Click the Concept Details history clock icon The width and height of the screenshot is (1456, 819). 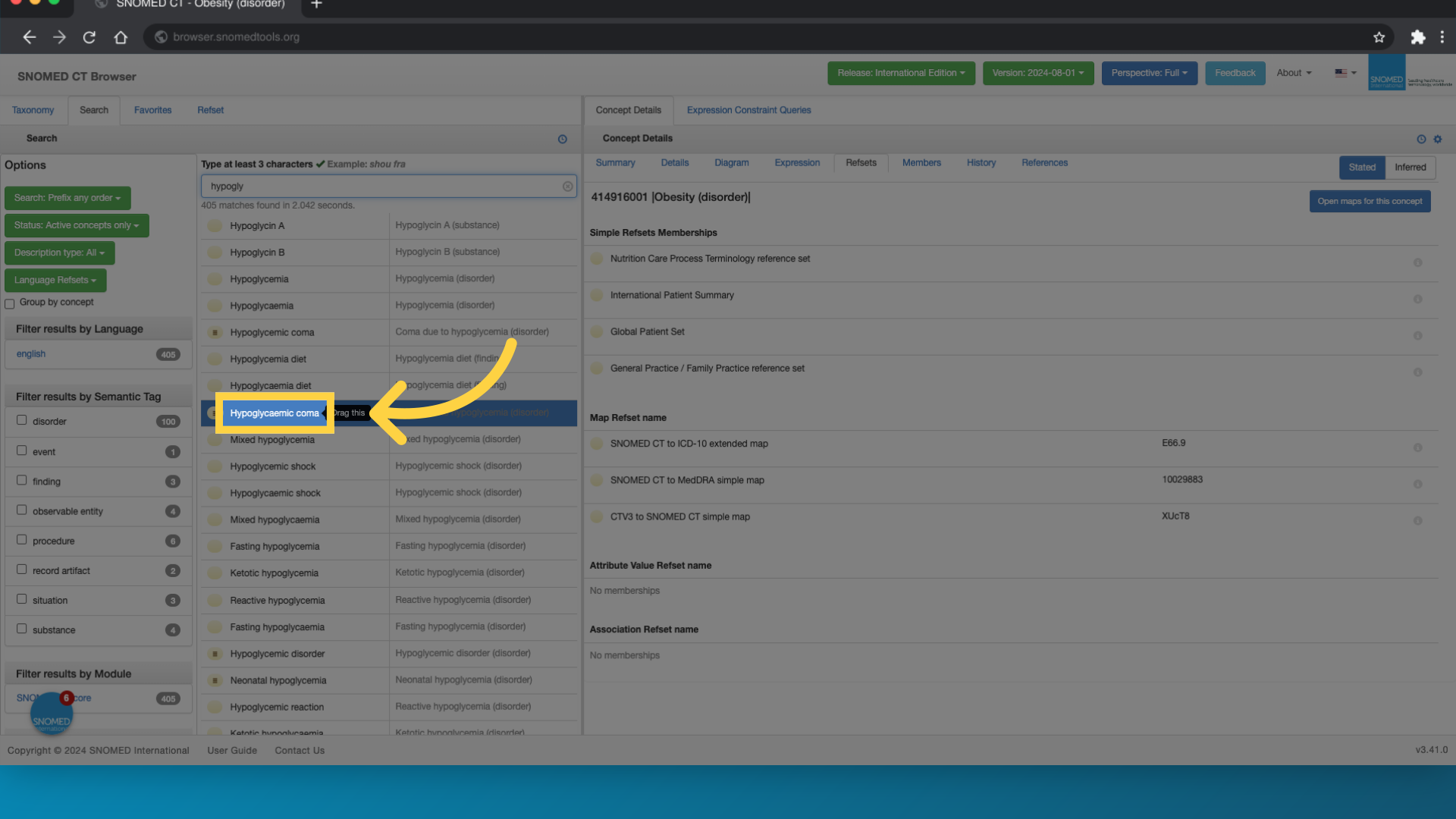click(x=1421, y=139)
